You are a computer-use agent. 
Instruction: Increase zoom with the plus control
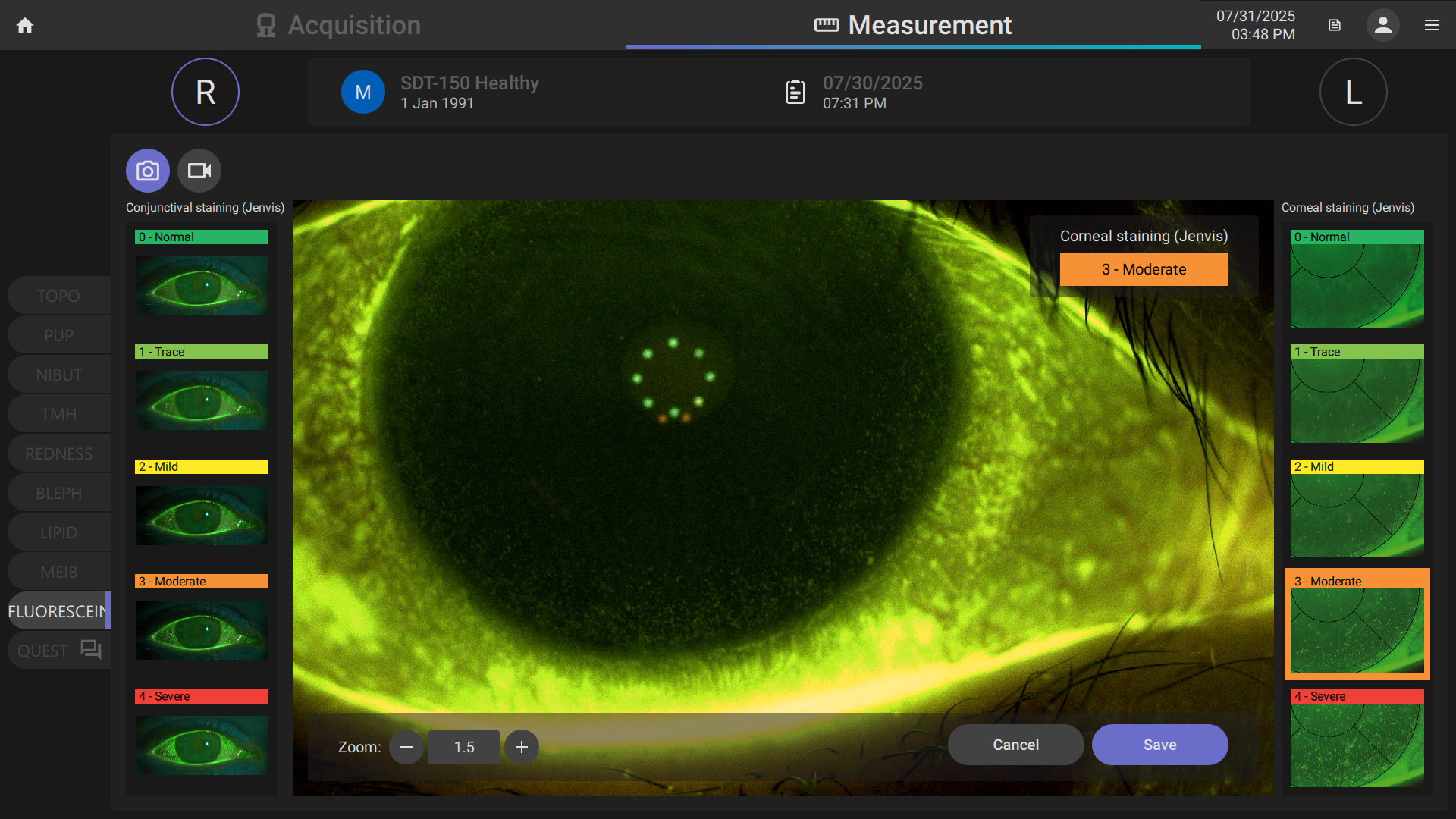point(521,746)
